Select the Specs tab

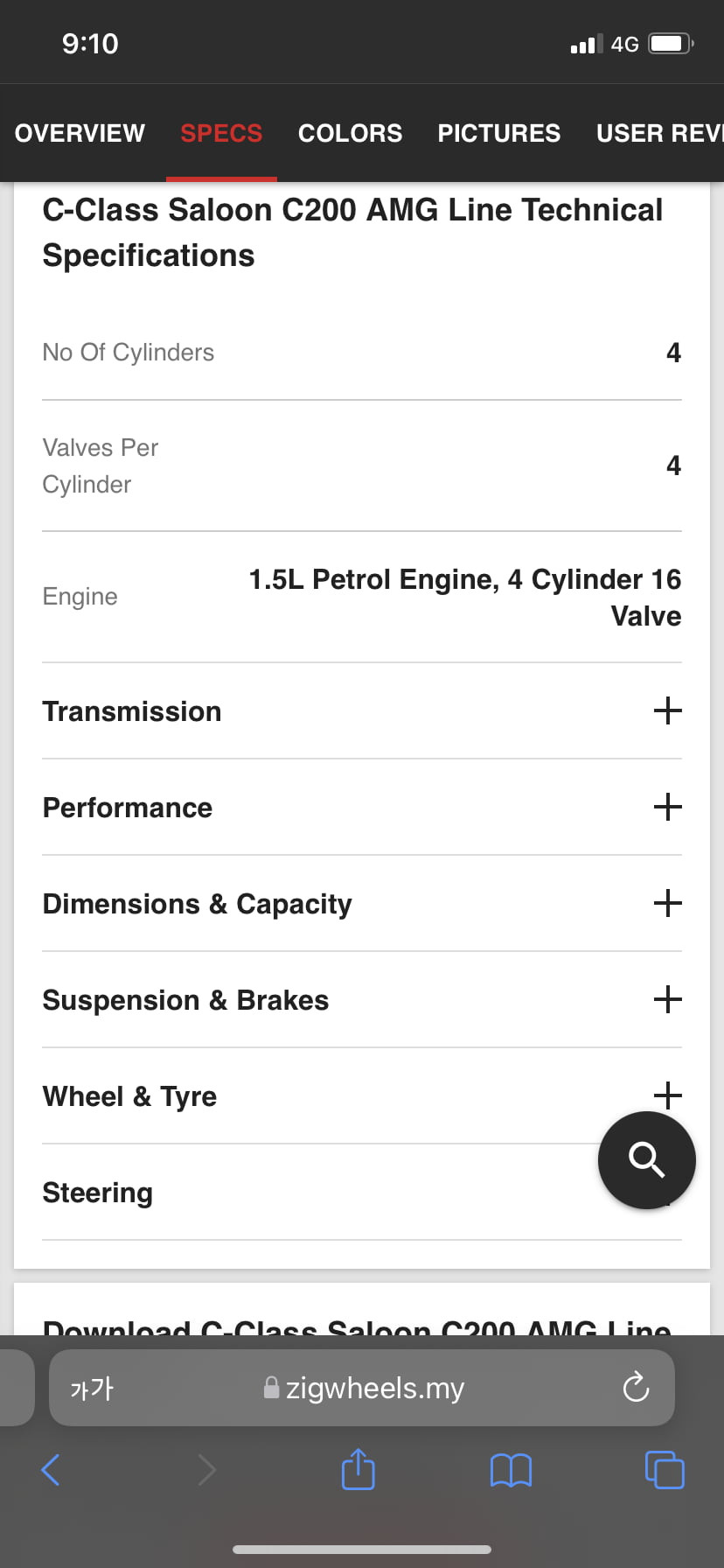tap(221, 133)
